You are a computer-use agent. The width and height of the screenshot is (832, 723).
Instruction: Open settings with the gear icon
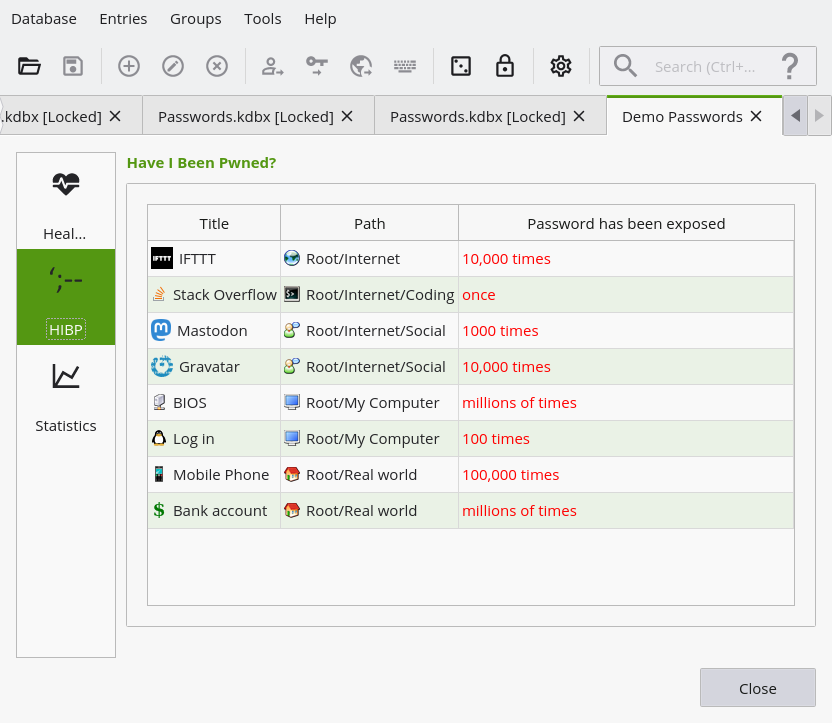[x=561, y=66]
